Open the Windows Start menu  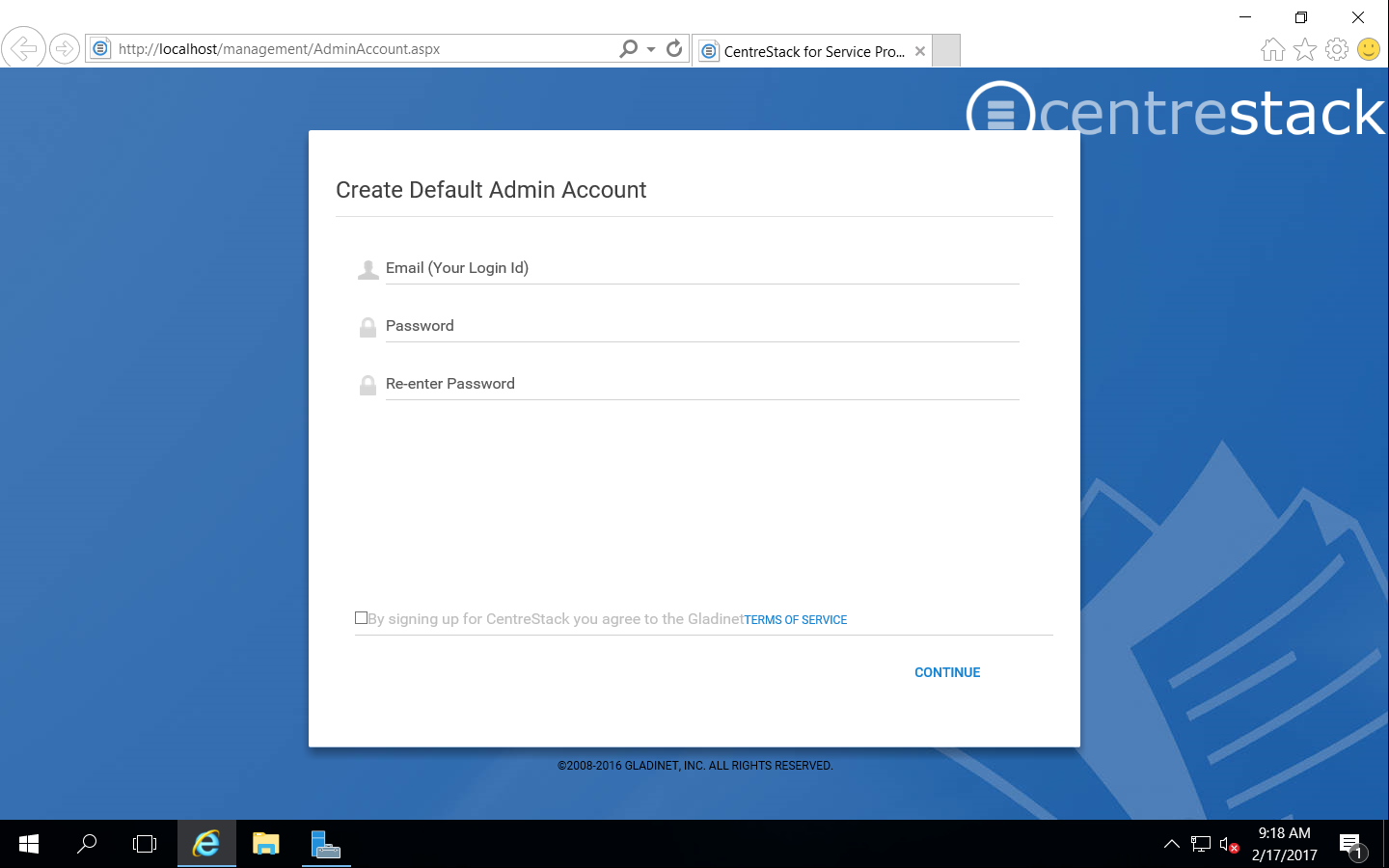click(x=29, y=844)
